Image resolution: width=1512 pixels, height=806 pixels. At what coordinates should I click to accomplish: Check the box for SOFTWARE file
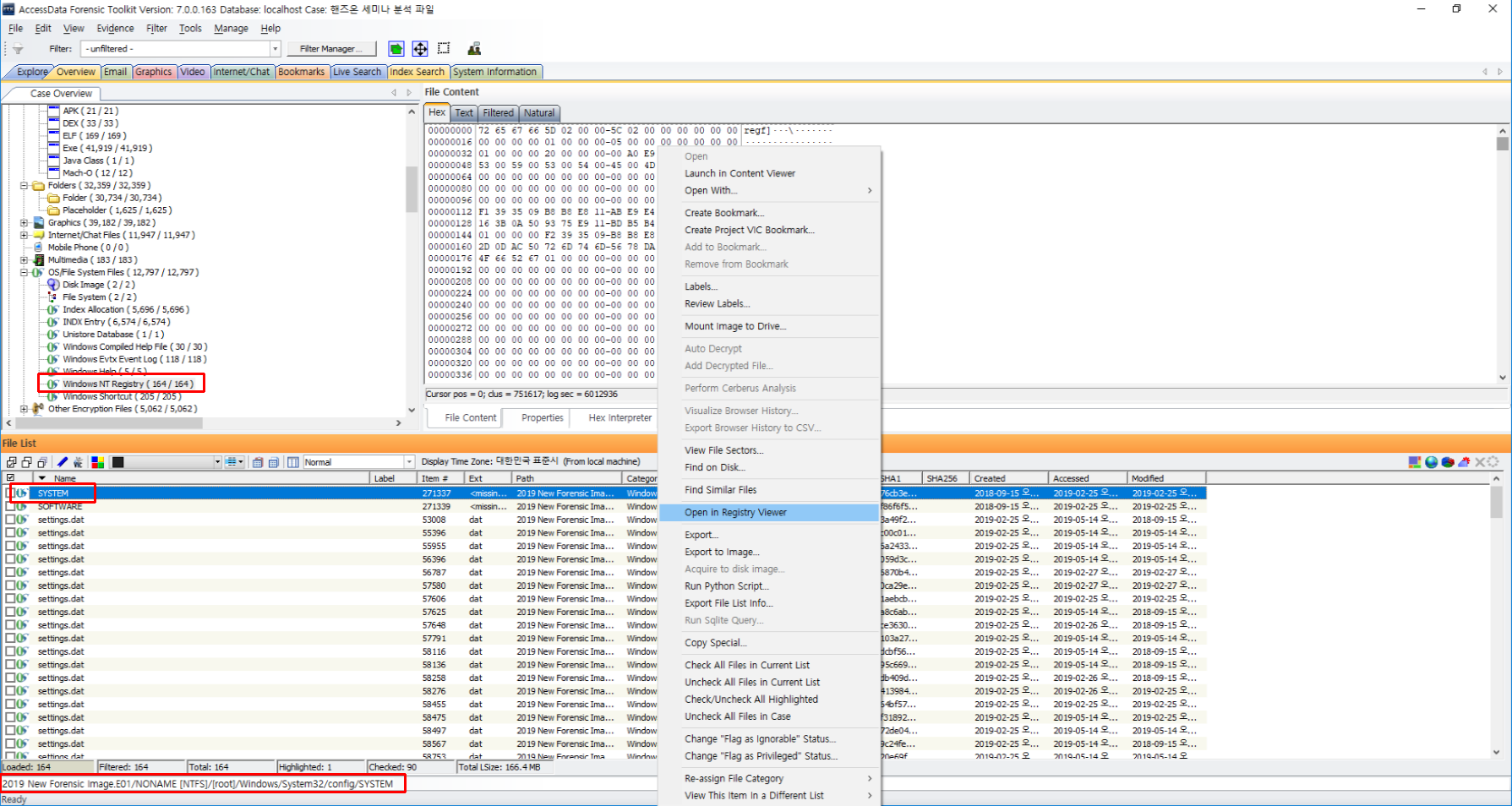[x=11, y=507]
